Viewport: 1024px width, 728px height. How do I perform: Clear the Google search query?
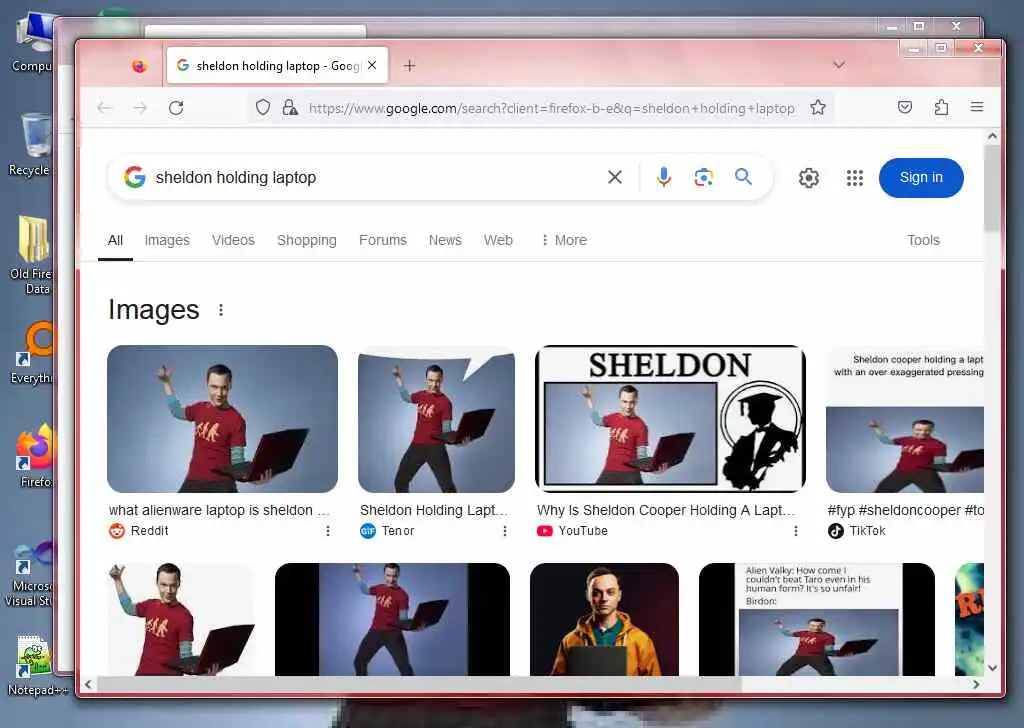pyautogui.click(x=615, y=177)
